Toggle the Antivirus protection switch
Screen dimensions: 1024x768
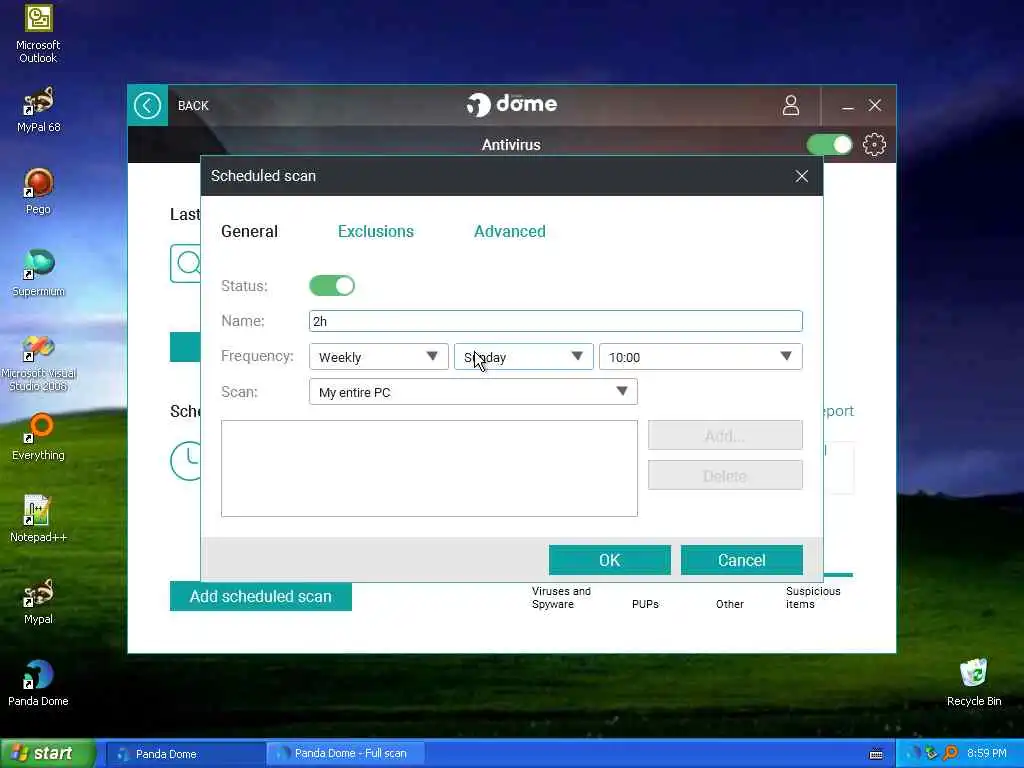click(x=829, y=144)
